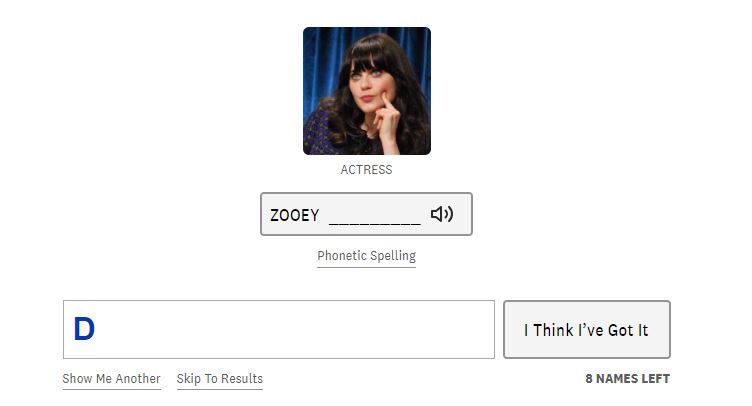The width and height of the screenshot is (752, 406).
Task: Click the blank underscores after ZOOEY
Action: point(375,218)
